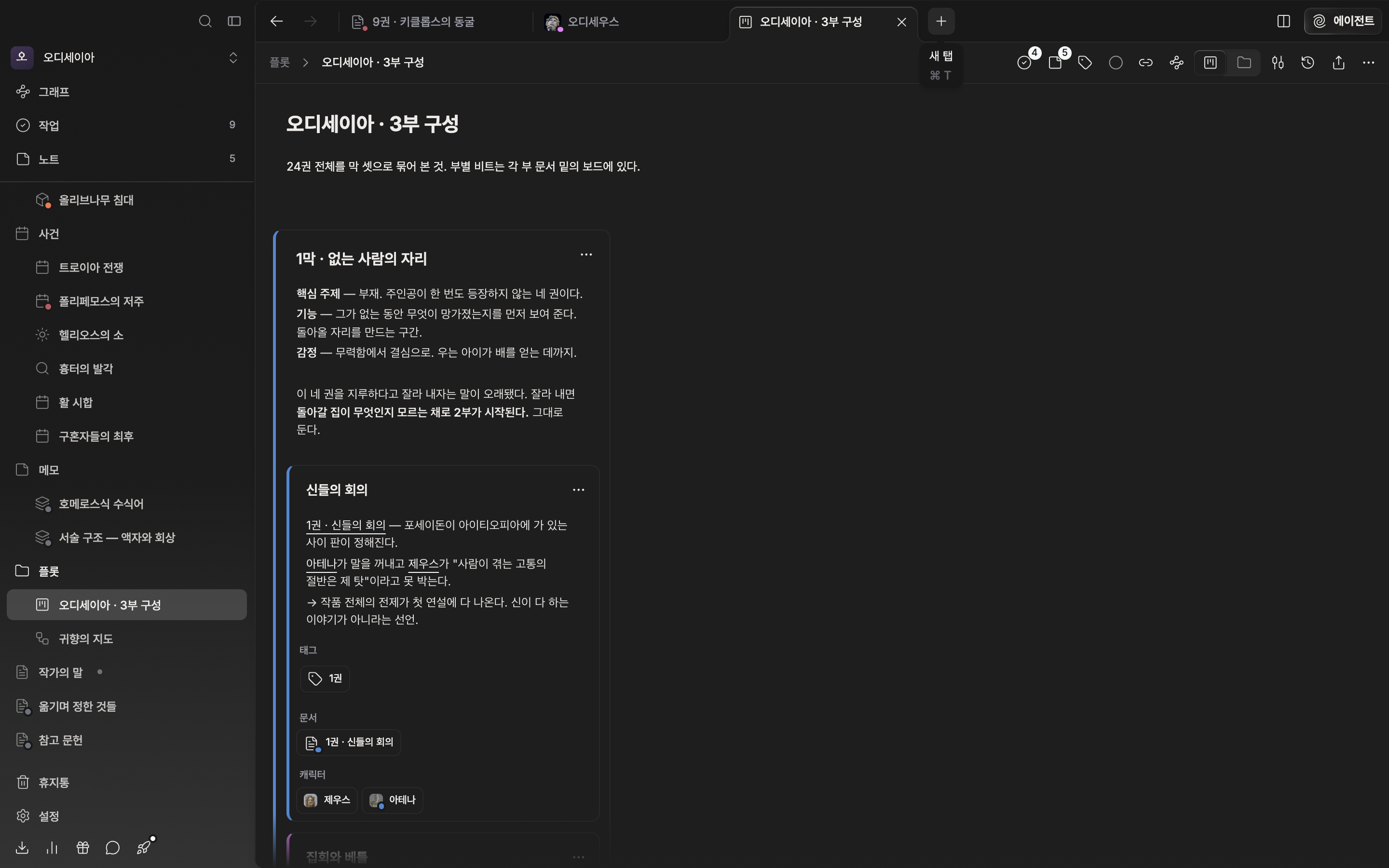Open 귀향의 지도 in sidebar
The width and height of the screenshot is (1389, 868).
[x=126, y=639]
